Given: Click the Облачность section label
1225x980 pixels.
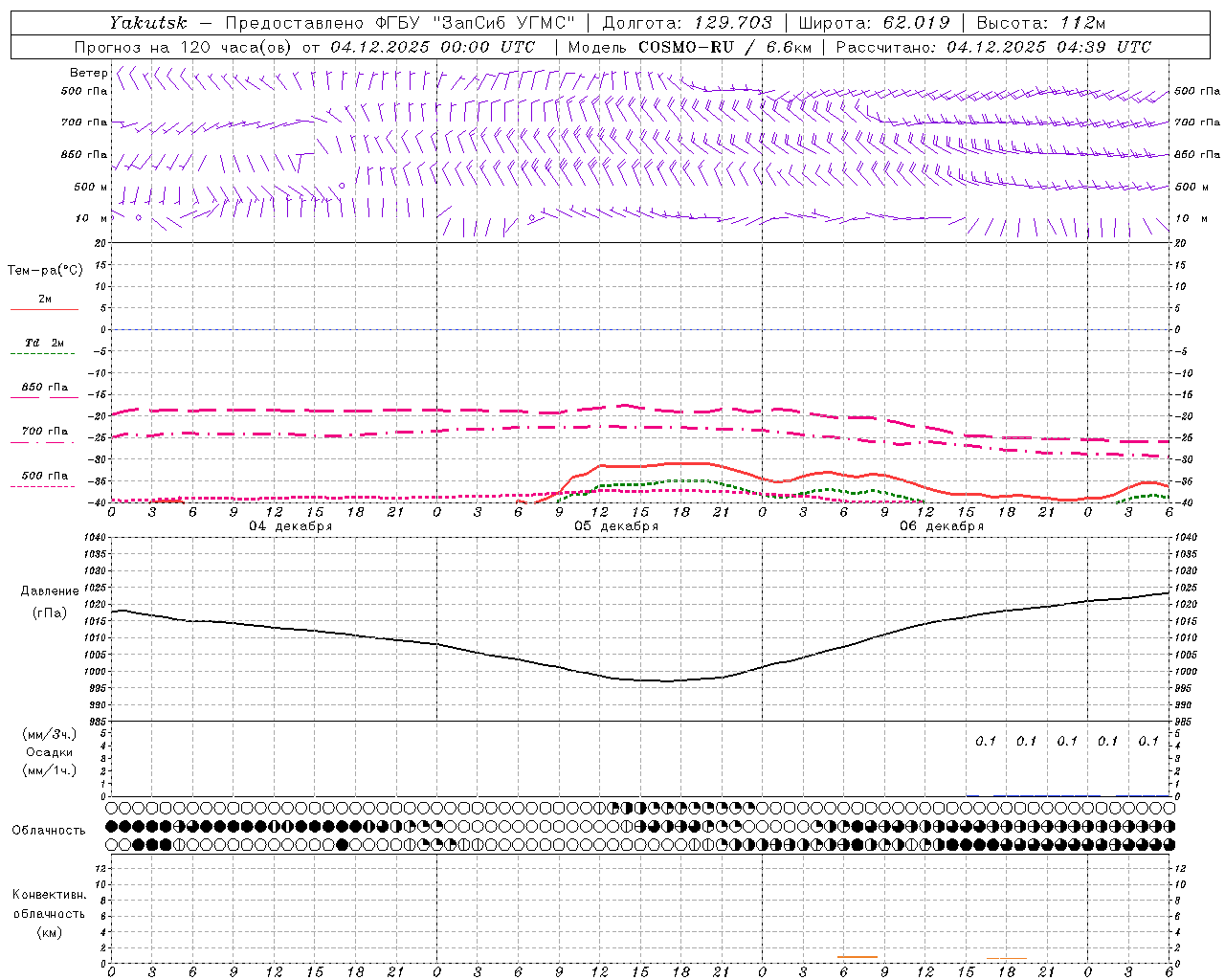Looking at the screenshot, I should pyautogui.click(x=49, y=831).
